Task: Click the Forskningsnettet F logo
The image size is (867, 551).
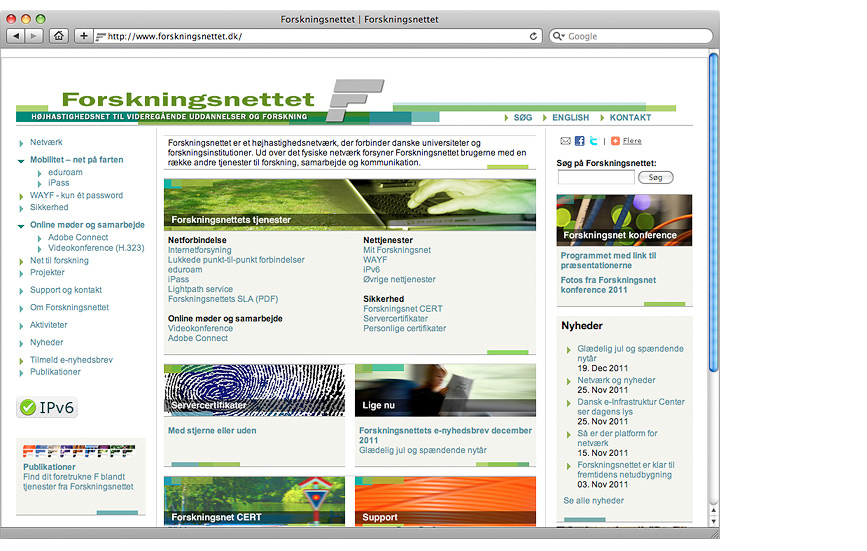Action: point(354,100)
